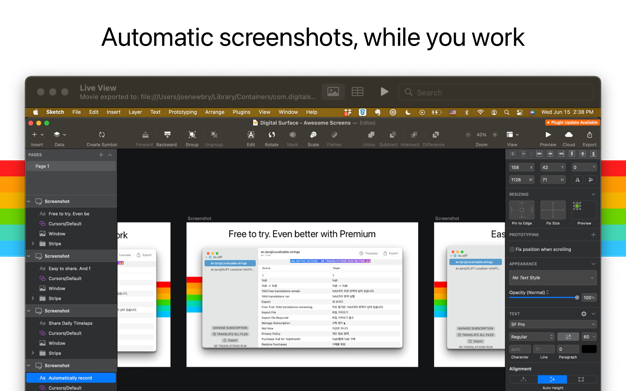Open the Cloud icon in toolbar
The image size is (626, 391).
click(x=569, y=135)
